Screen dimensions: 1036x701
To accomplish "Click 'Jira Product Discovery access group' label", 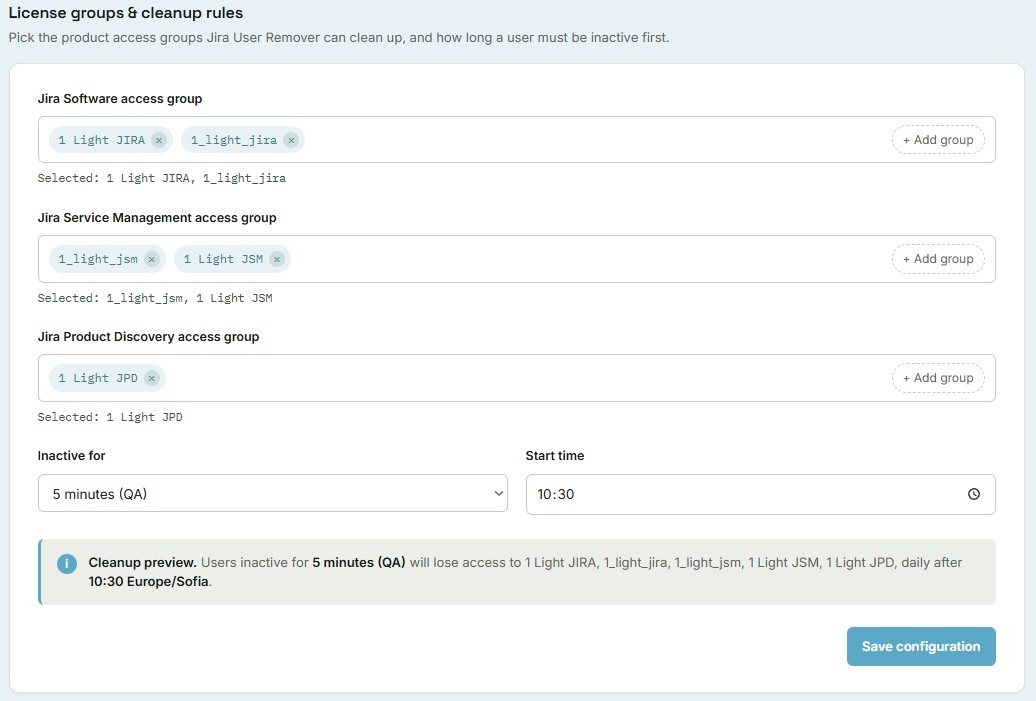I will click(x=148, y=336).
